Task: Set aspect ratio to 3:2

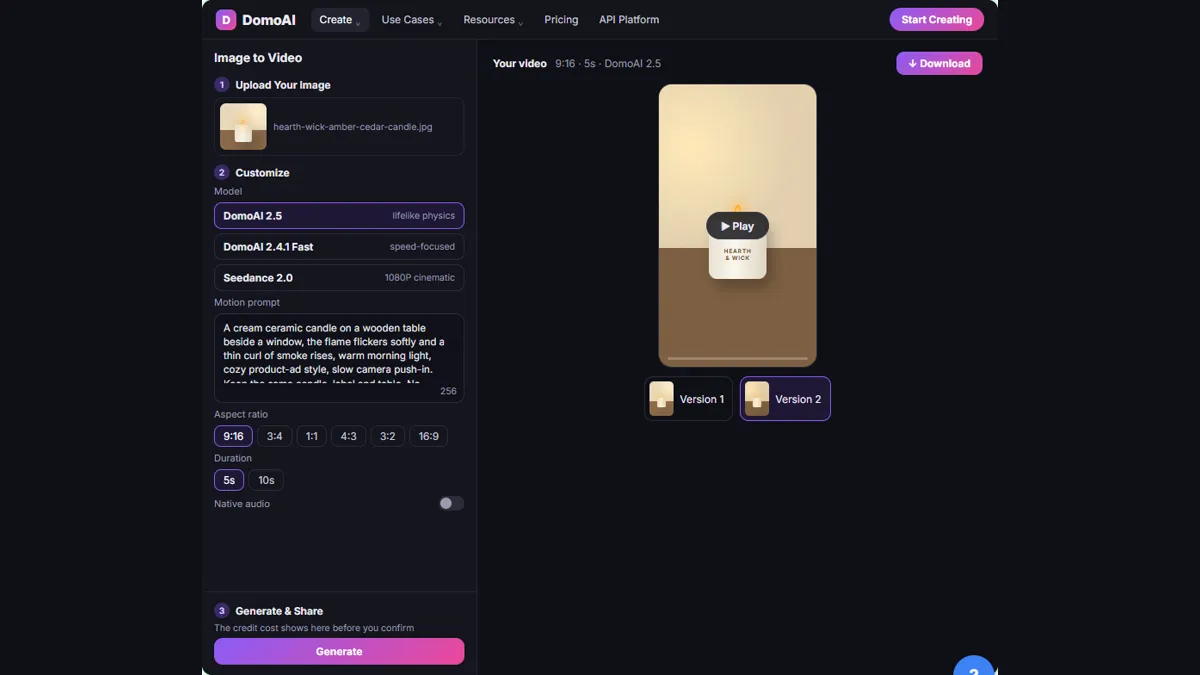Action: point(387,436)
